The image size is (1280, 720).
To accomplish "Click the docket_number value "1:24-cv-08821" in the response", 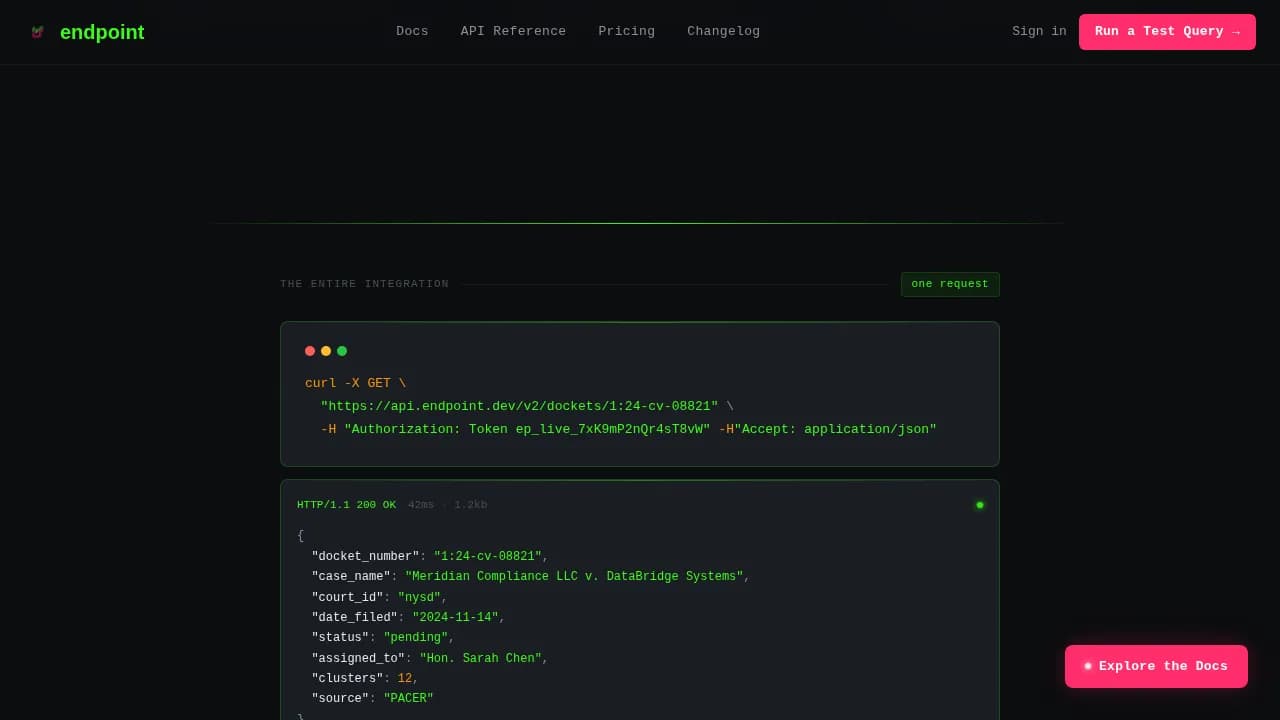I will pos(488,557).
